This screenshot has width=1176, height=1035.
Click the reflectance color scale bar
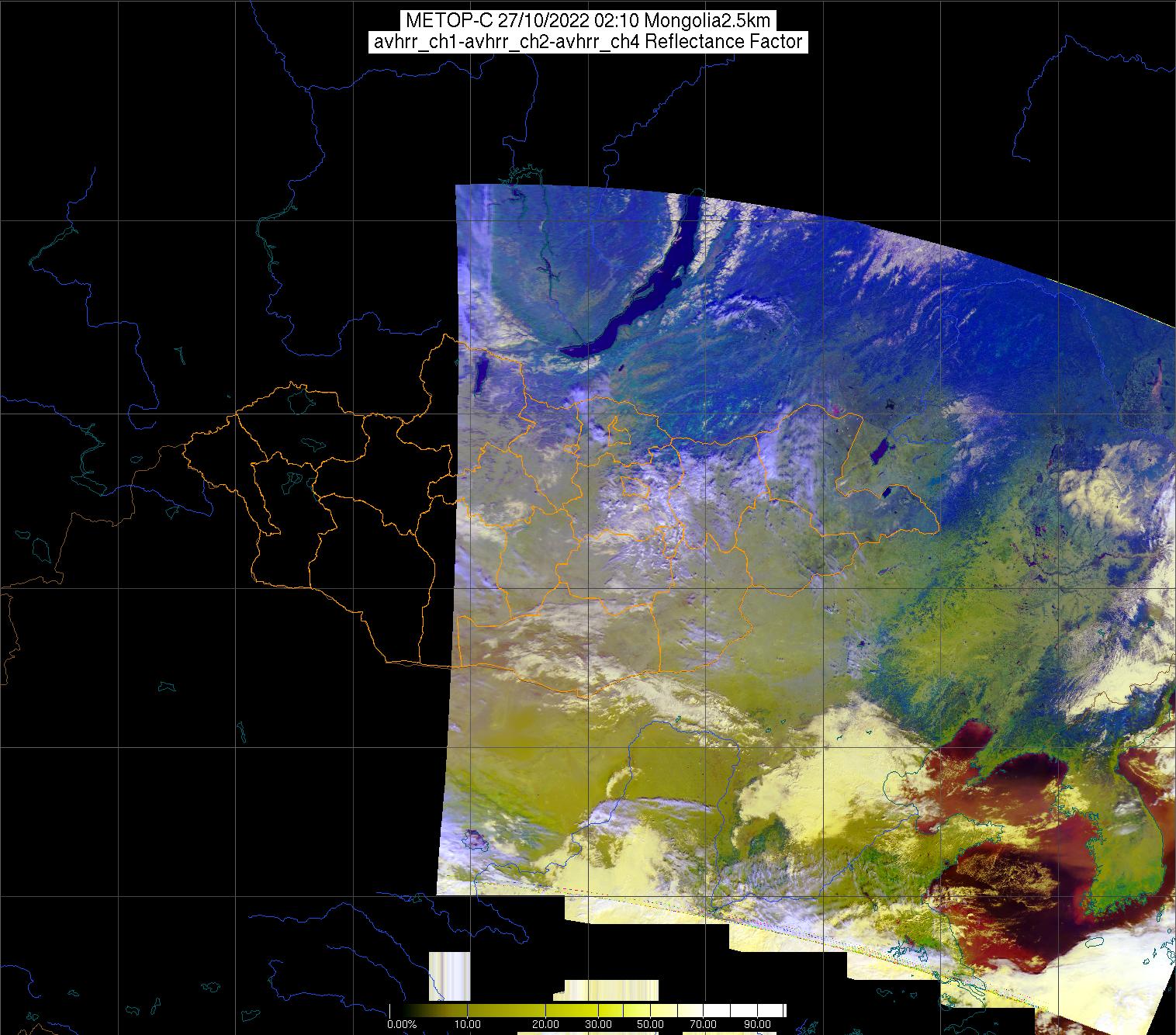[x=587, y=1009]
